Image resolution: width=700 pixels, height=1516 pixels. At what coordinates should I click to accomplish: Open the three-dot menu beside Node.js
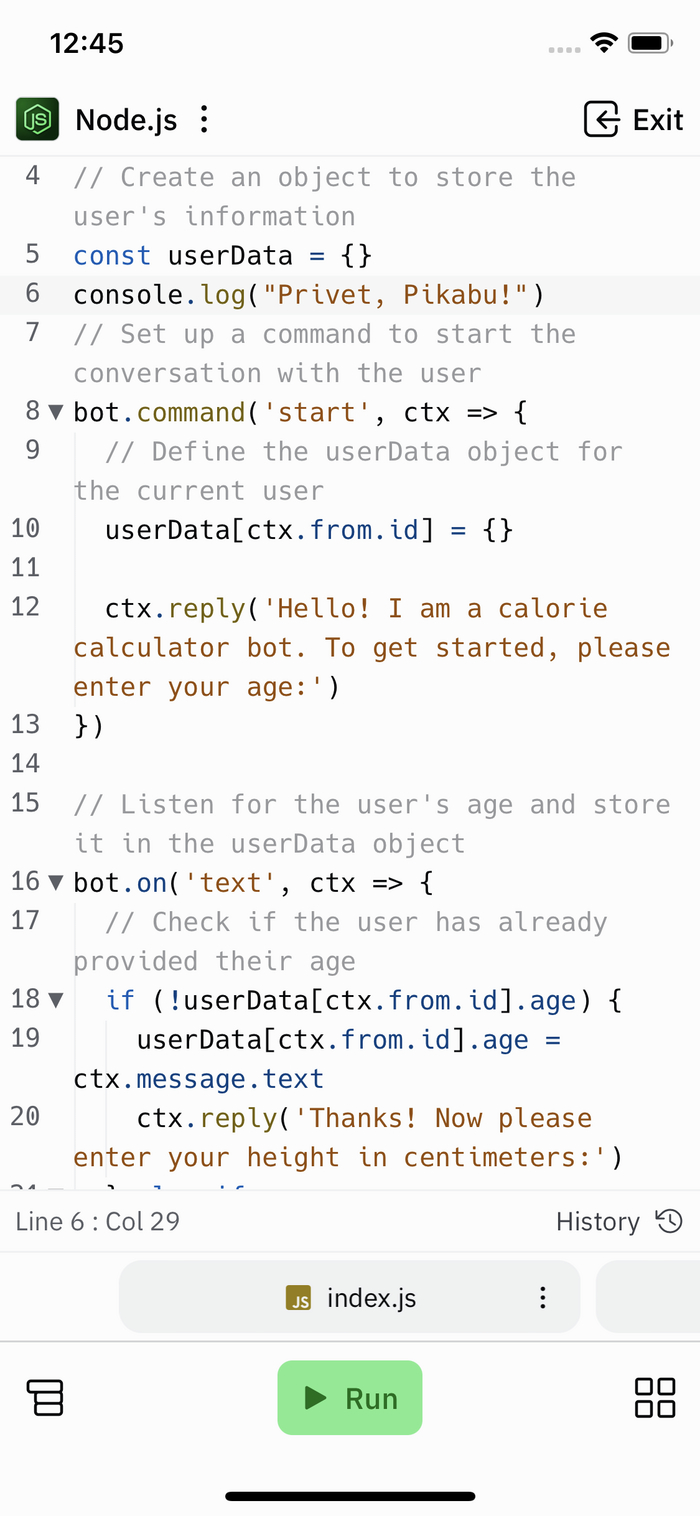click(204, 120)
